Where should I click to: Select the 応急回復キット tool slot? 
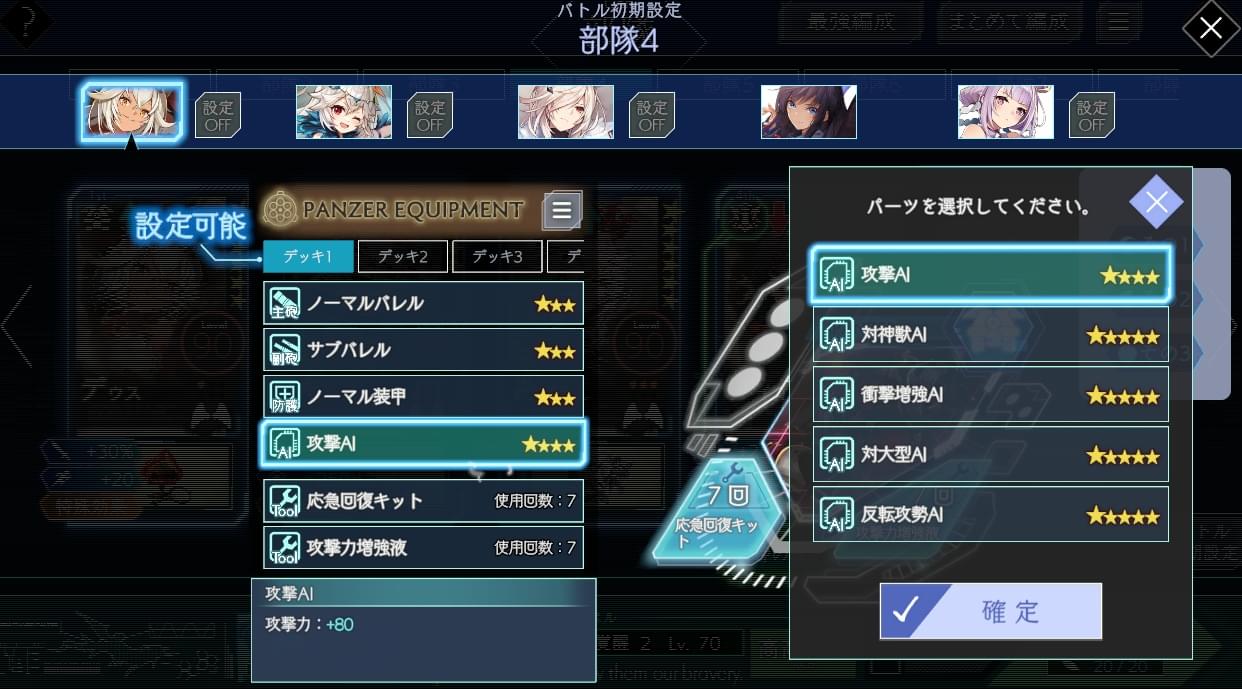pyautogui.click(x=423, y=500)
